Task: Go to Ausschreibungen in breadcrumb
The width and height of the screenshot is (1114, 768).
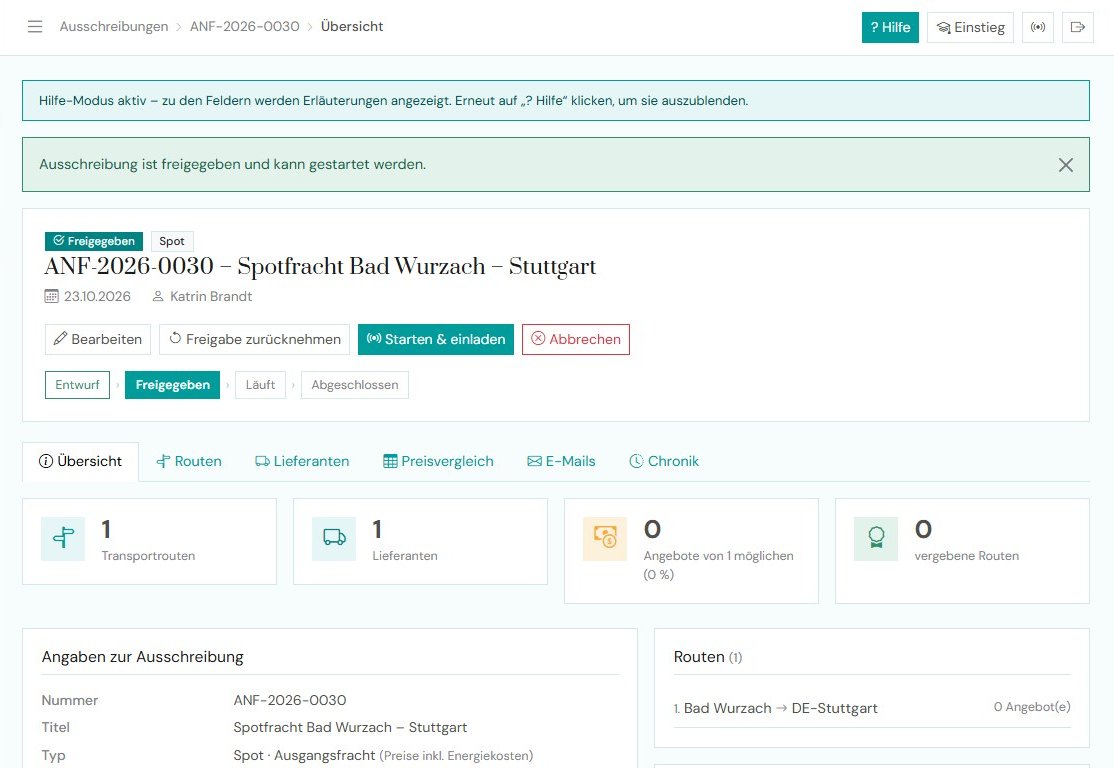Action: coord(114,27)
